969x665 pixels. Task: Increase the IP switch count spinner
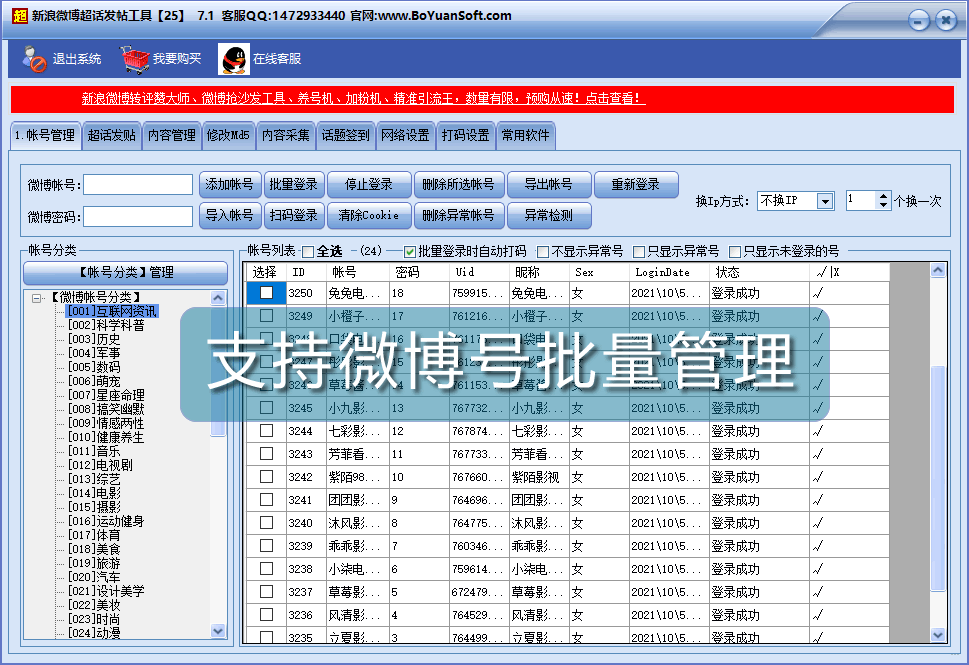[884, 196]
